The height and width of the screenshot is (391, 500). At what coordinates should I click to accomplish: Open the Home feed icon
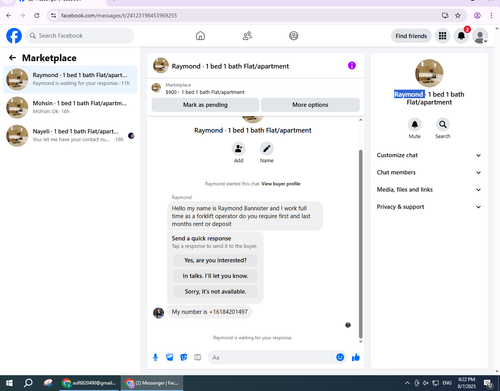(x=200, y=36)
